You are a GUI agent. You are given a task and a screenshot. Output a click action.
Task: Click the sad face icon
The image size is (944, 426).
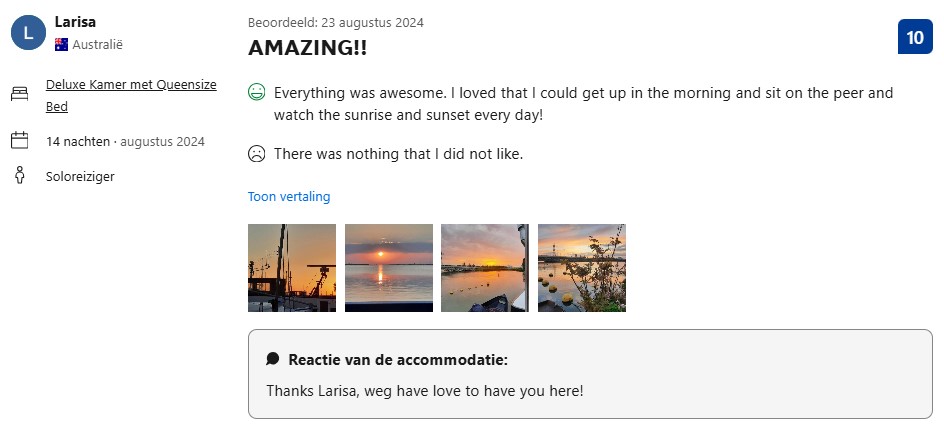pos(257,154)
